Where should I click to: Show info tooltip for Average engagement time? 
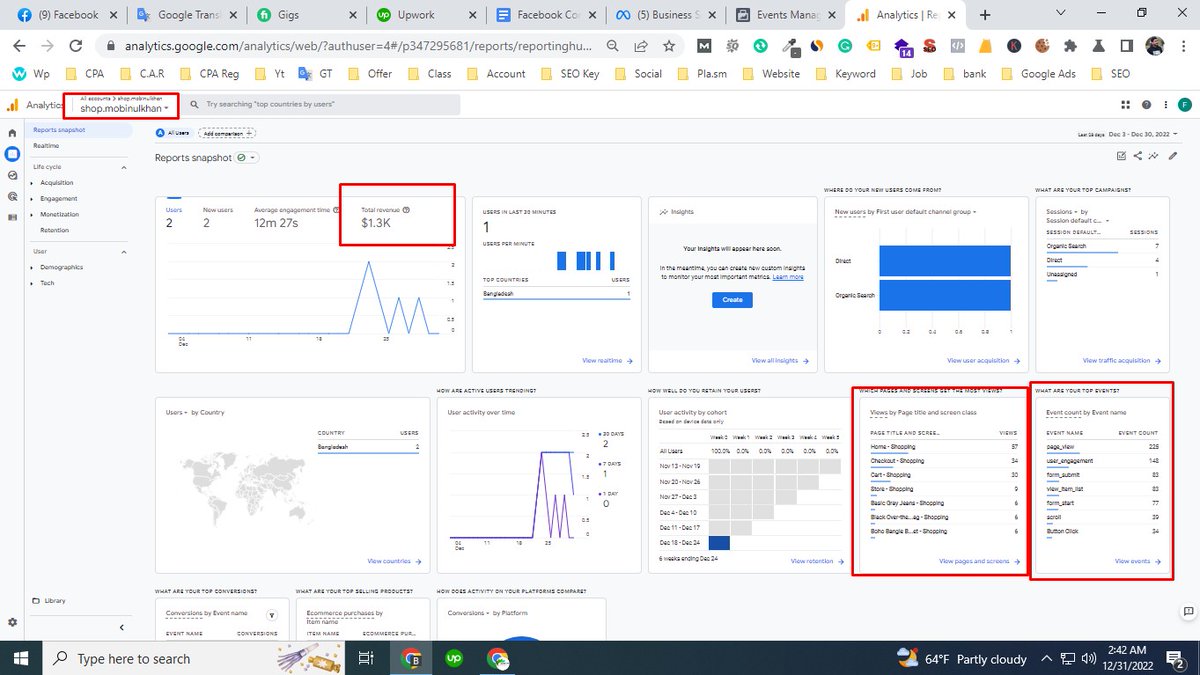click(x=336, y=210)
